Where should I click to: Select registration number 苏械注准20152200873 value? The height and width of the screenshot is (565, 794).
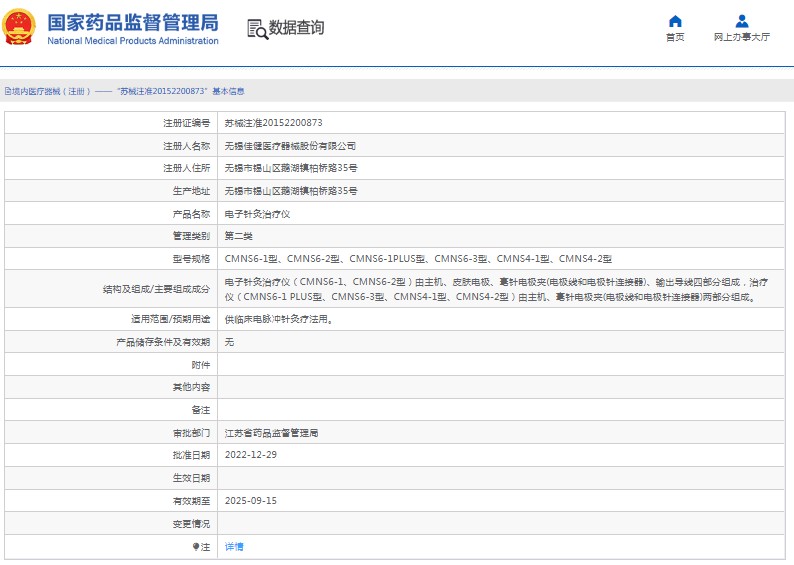pyautogui.click(x=273, y=123)
